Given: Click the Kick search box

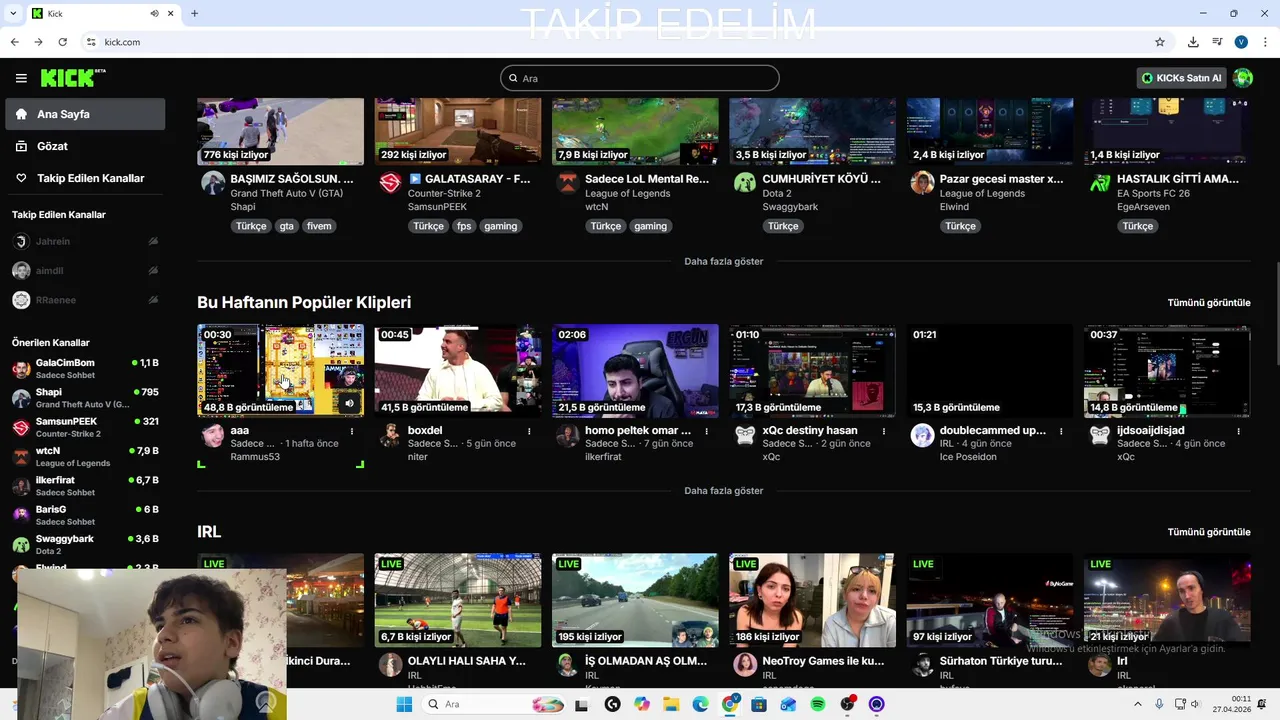Looking at the screenshot, I should coord(640,78).
